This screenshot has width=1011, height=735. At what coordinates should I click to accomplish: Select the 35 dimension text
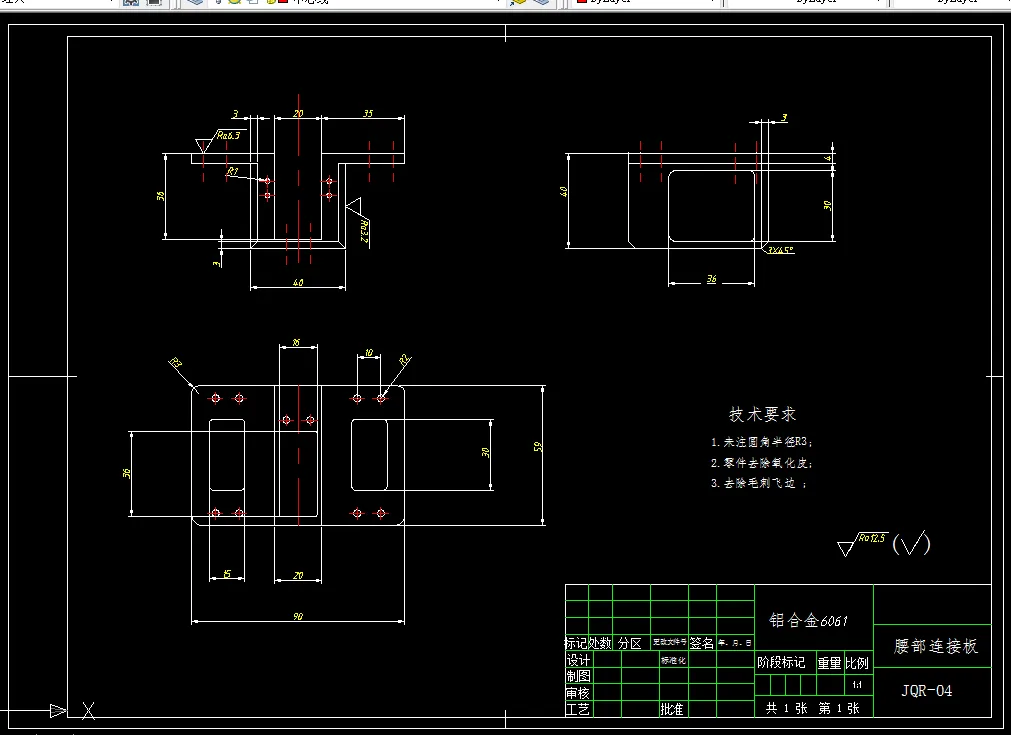click(x=368, y=113)
